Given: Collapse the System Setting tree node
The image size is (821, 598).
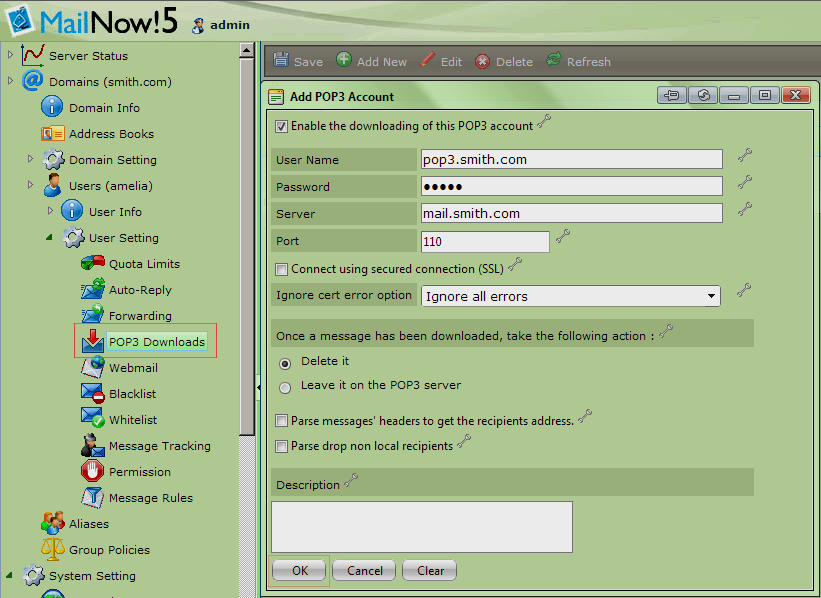Looking at the screenshot, I should (9, 575).
